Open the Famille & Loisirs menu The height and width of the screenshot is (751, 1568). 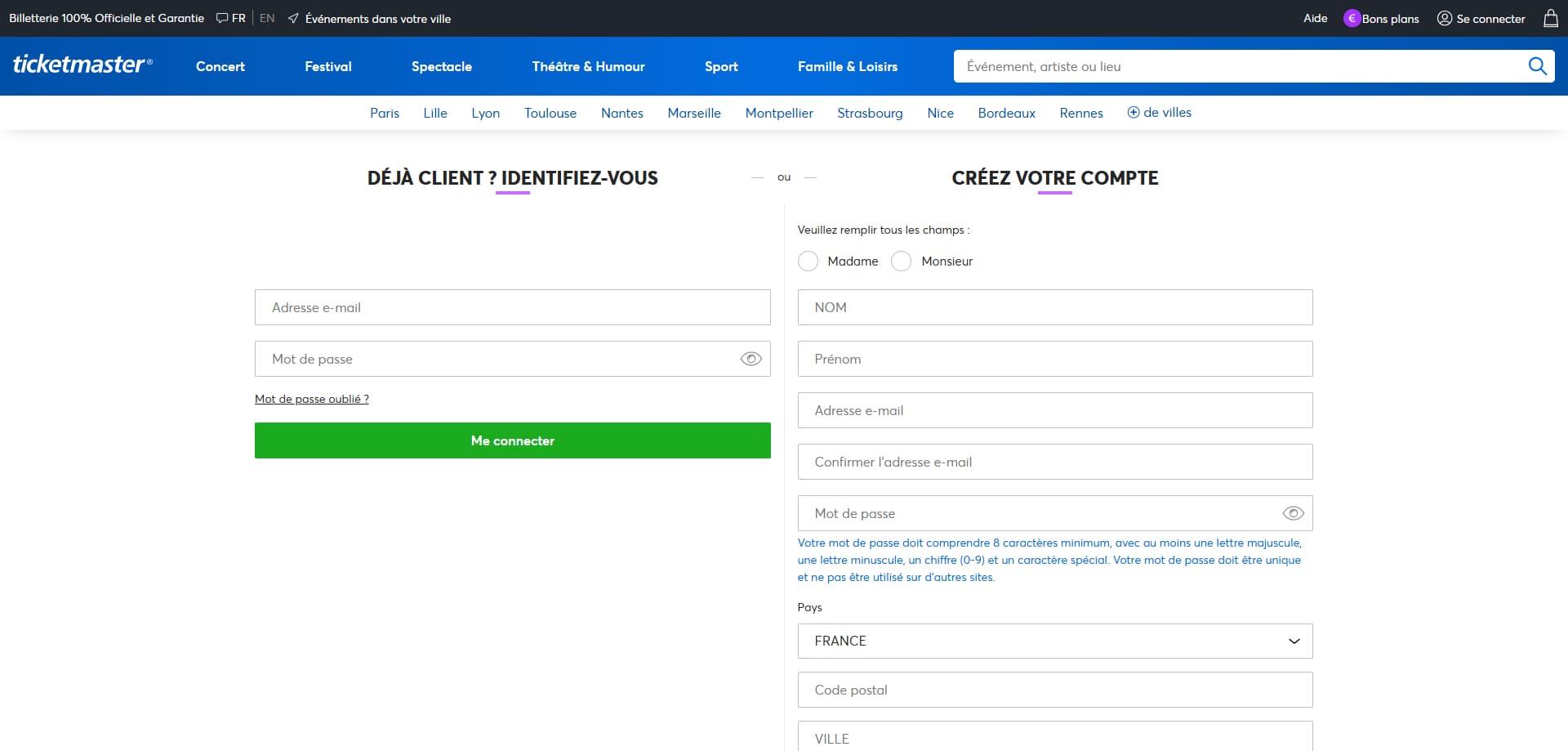848,66
